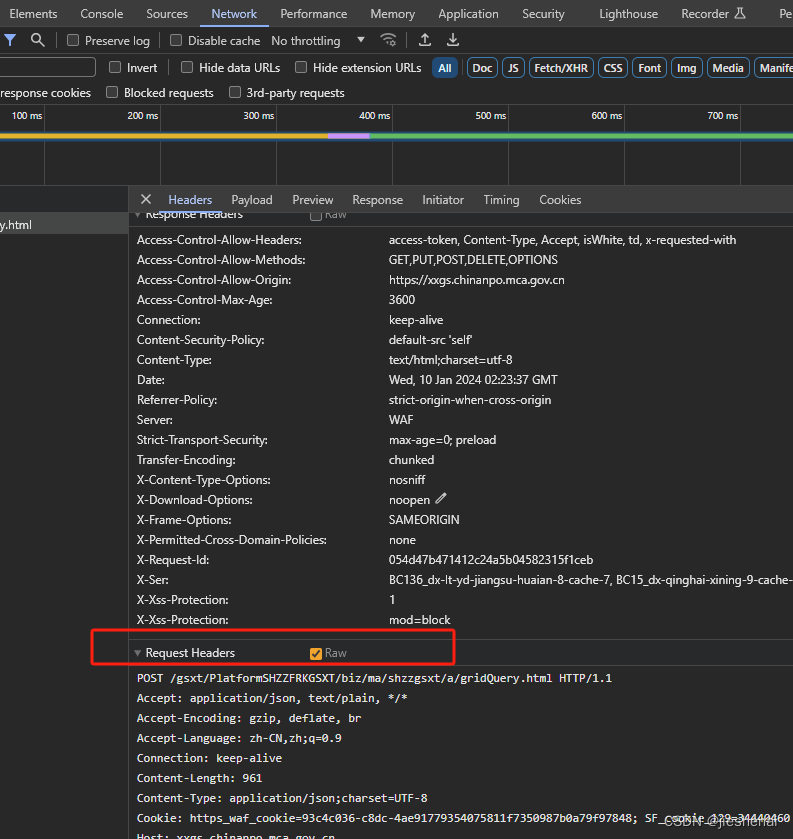Click the POST gridQuery.html request line
The width and height of the screenshot is (793, 839).
pos(374,678)
